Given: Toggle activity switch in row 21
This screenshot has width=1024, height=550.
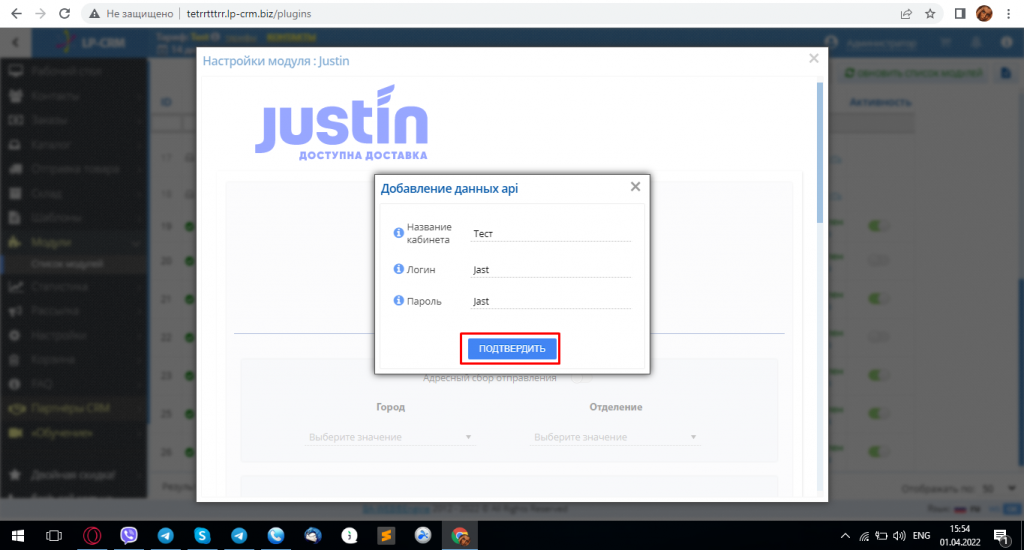Looking at the screenshot, I should 878,299.
